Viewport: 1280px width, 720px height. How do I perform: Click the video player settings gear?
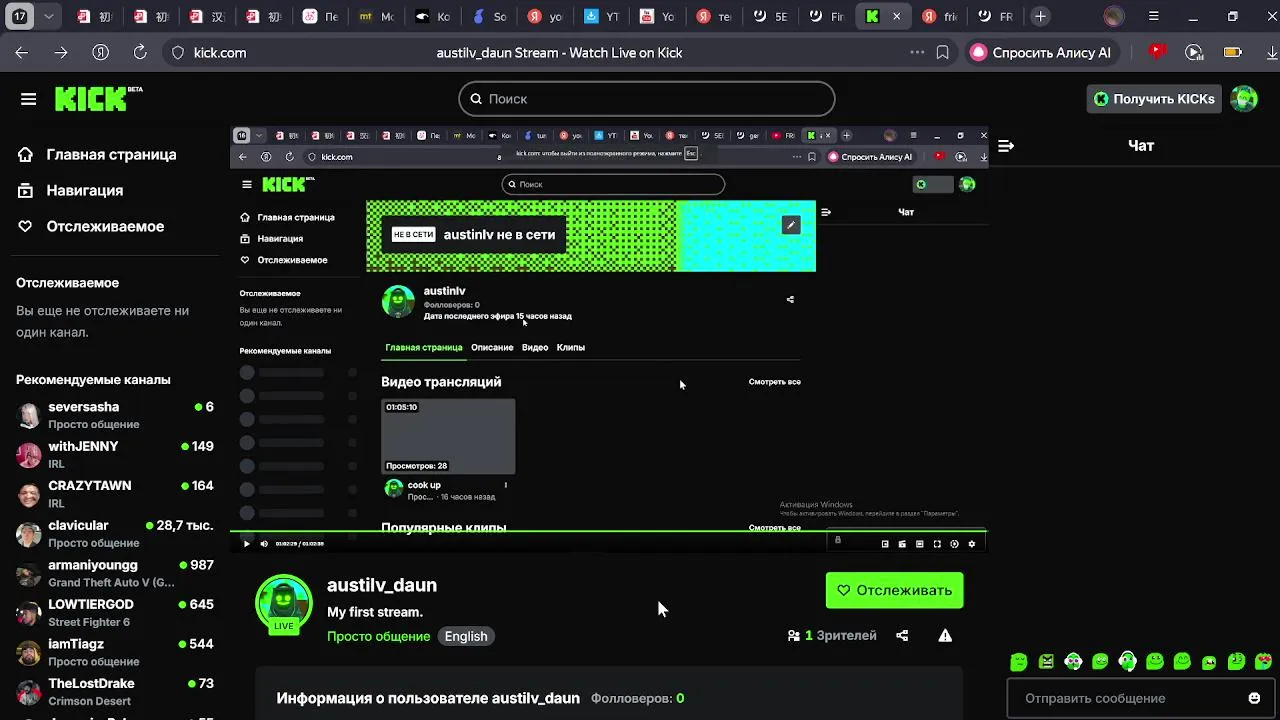pyautogui.click(x=971, y=544)
